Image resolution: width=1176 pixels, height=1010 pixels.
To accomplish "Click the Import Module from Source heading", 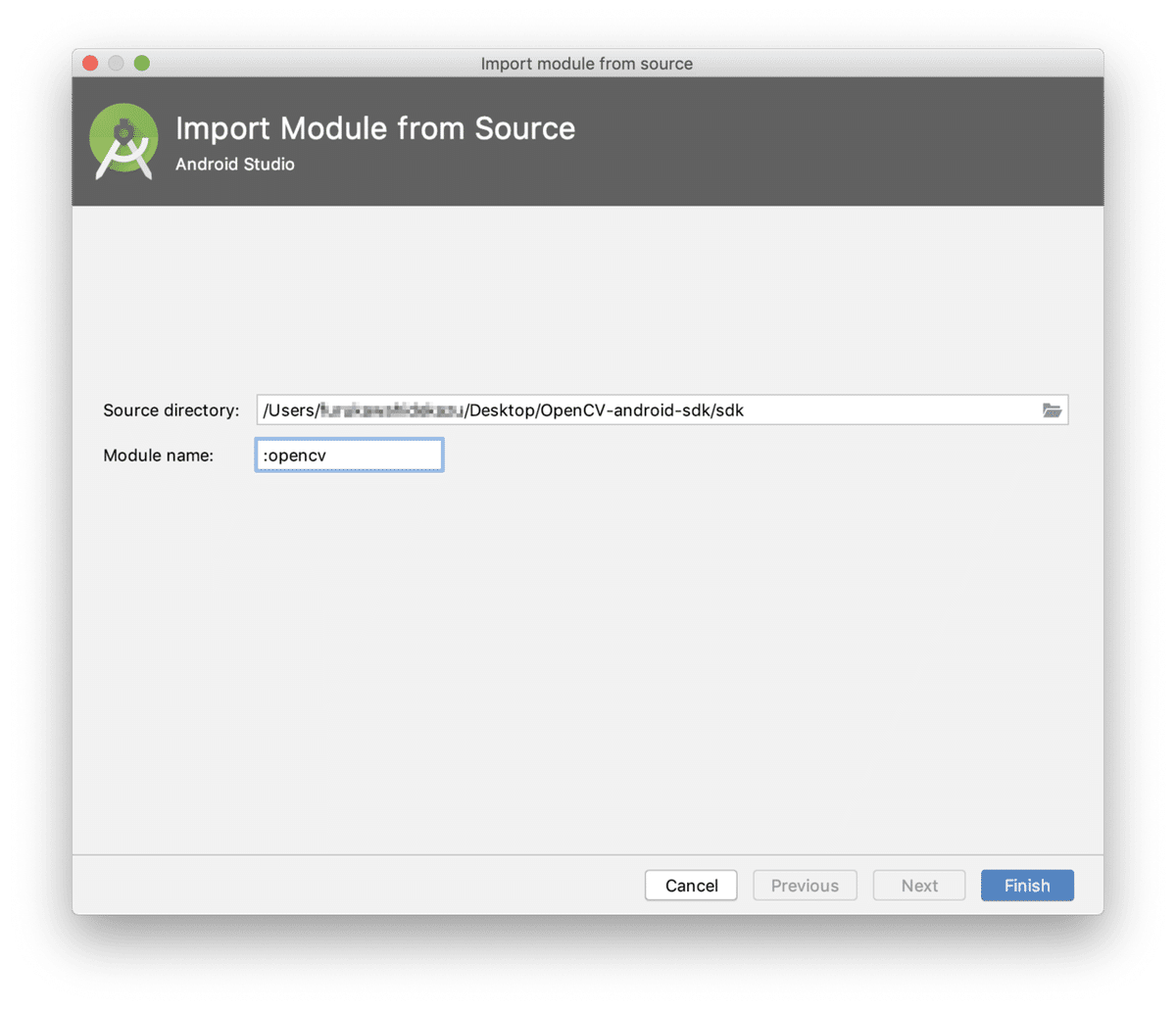I will 374,128.
